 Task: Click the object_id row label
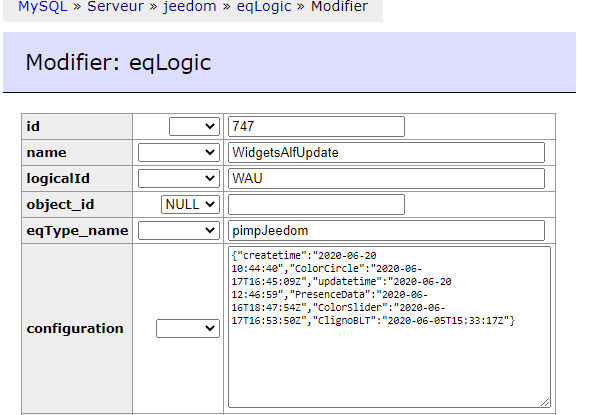click(60, 204)
